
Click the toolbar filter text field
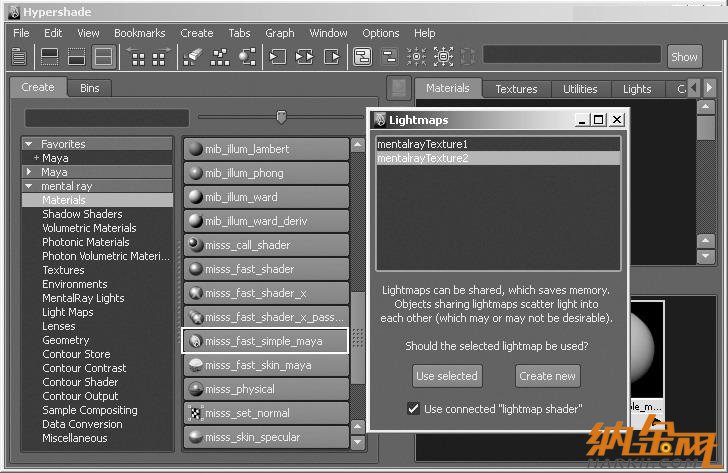[x=572, y=54]
